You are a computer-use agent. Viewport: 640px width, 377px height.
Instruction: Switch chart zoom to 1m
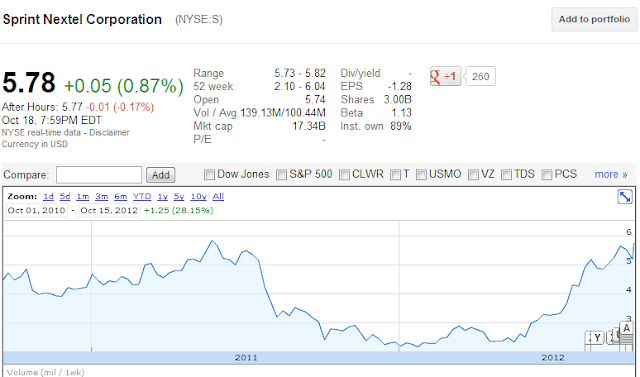83,197
